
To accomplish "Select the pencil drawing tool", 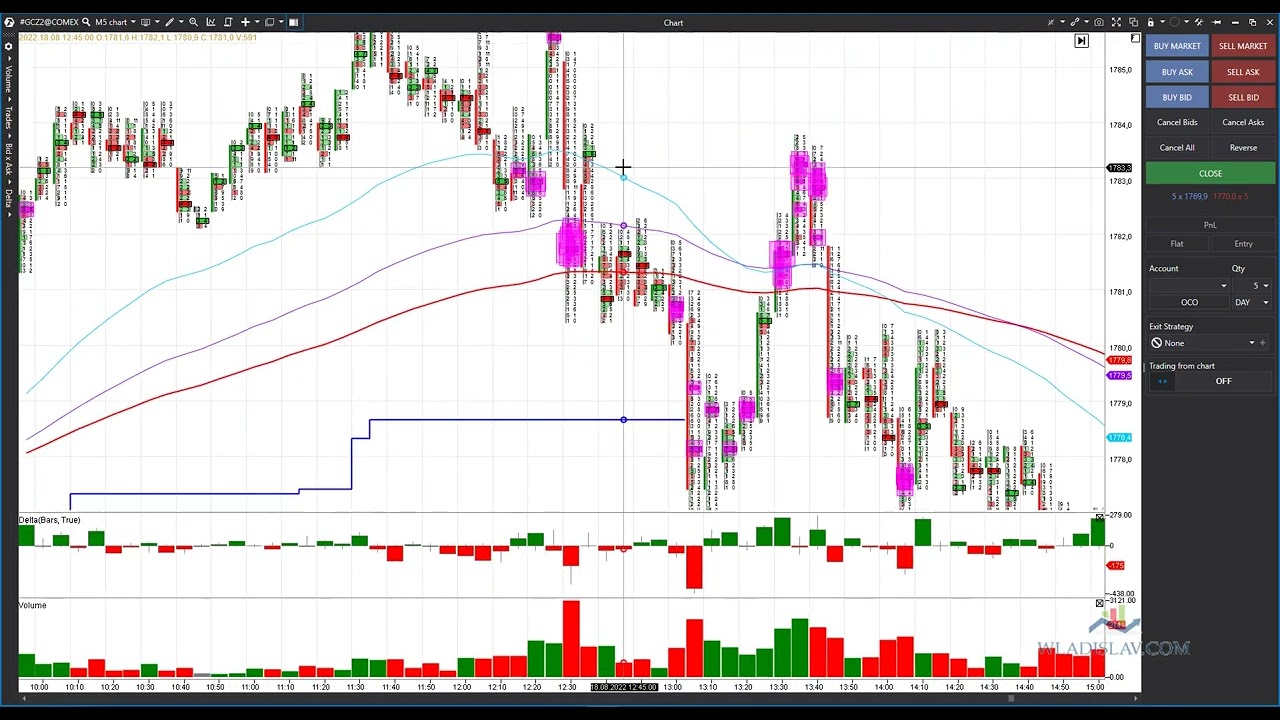I will [x=169, y=22].
